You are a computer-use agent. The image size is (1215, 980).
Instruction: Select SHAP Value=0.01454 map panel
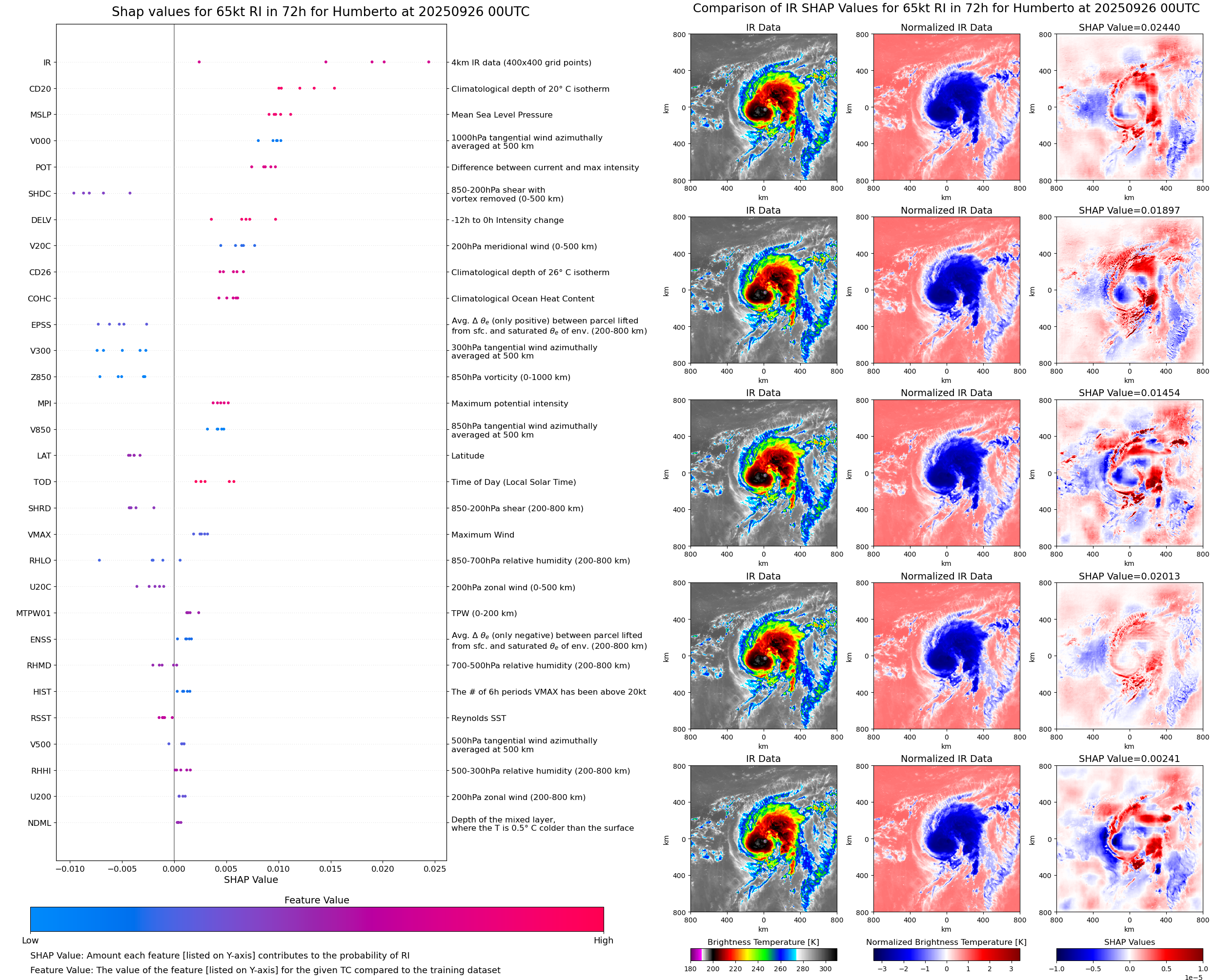point(1129,473)
